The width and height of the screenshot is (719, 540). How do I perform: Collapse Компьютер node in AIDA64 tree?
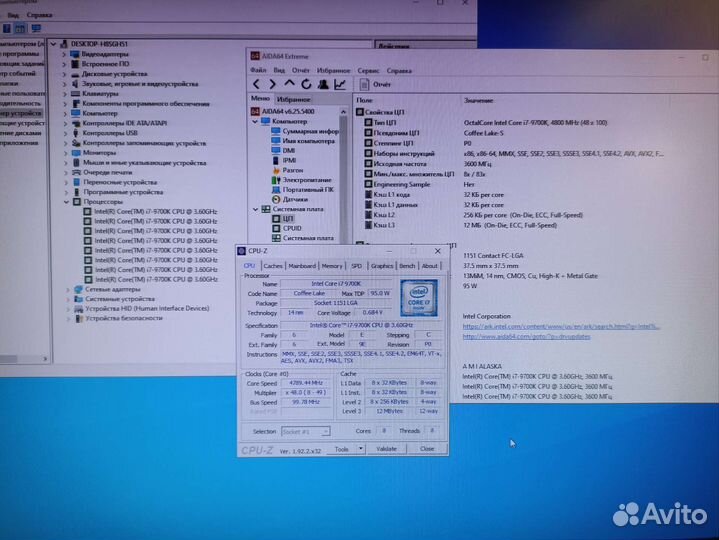click(x=255, y=121)
